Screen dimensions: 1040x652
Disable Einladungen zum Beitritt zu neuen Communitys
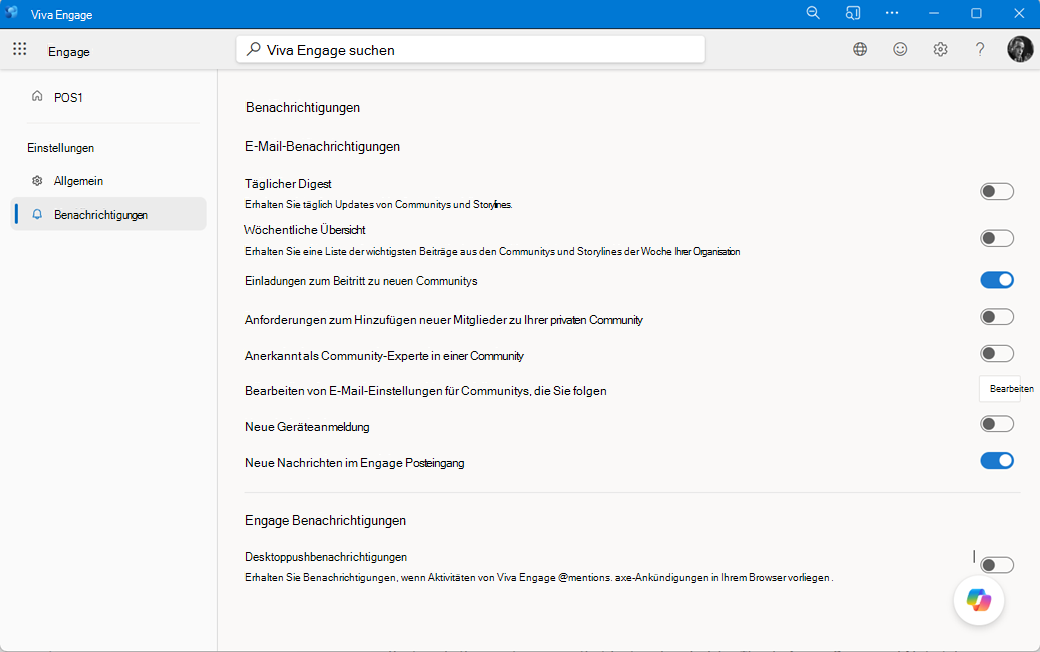pos(997,280)
